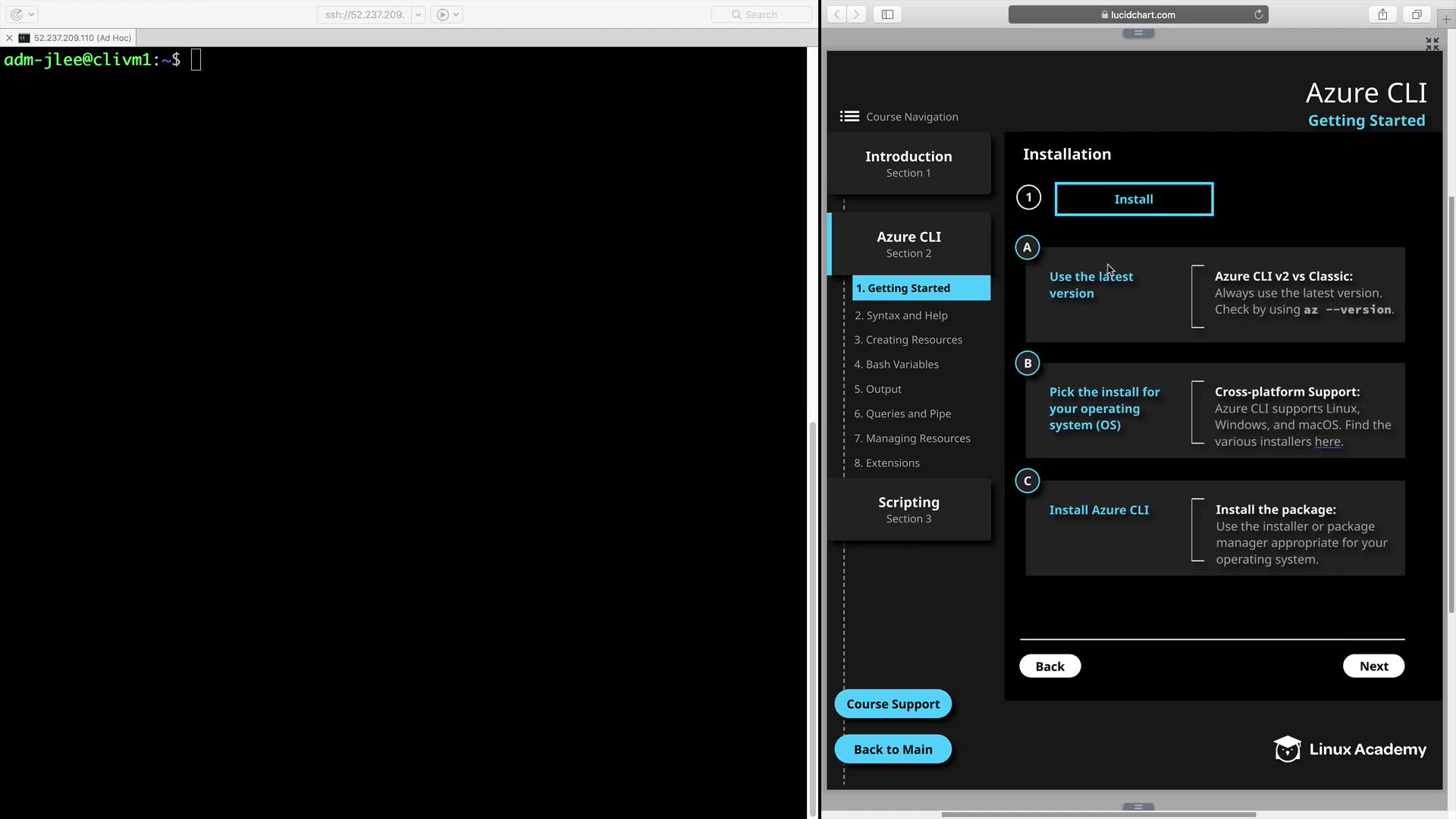Expand the play button dropdown arrow
Image resolution: width=1456 pixels, height=819 pixels.
point(456,14)
